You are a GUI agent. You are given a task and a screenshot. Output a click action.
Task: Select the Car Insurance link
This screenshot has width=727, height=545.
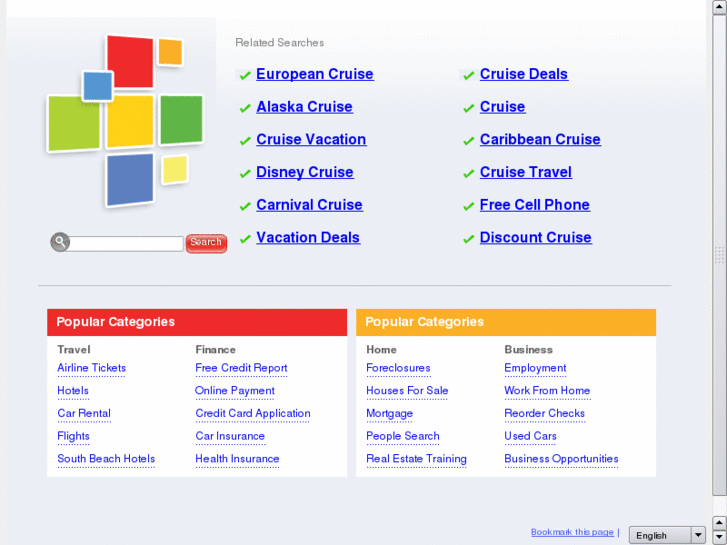point(230,436)
